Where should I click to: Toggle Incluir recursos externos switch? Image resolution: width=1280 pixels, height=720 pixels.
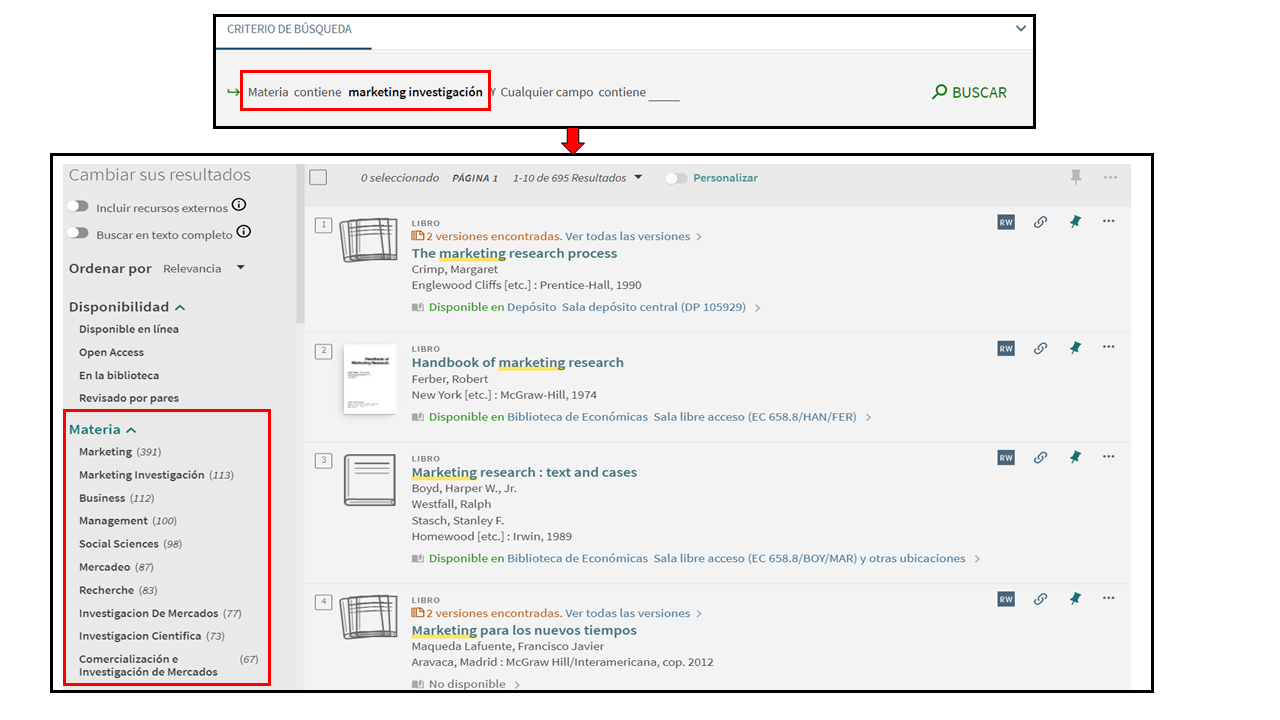pyautogui.click(x=78, y=207)
